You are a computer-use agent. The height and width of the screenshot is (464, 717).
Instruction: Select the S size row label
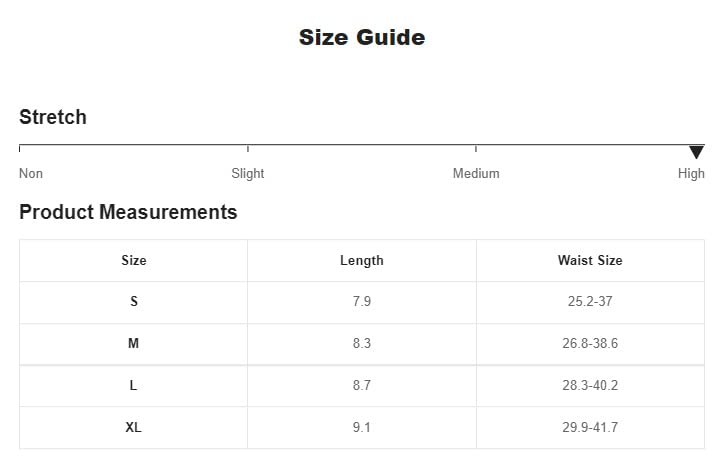click(134, 302)
